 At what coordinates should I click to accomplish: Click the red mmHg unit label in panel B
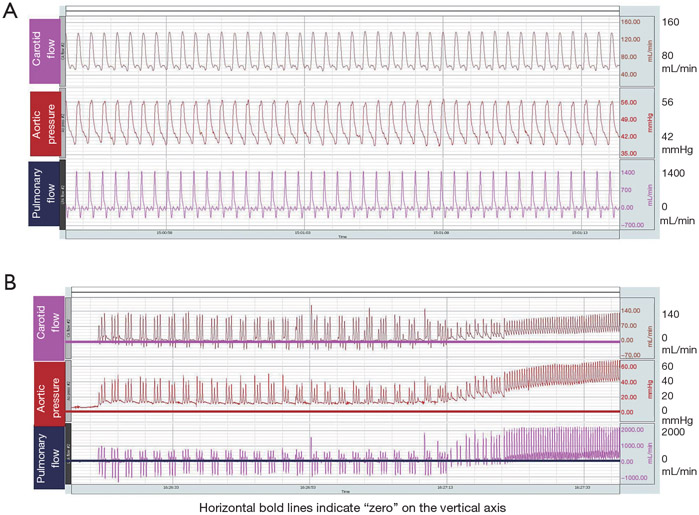click(x=650, y=389)
